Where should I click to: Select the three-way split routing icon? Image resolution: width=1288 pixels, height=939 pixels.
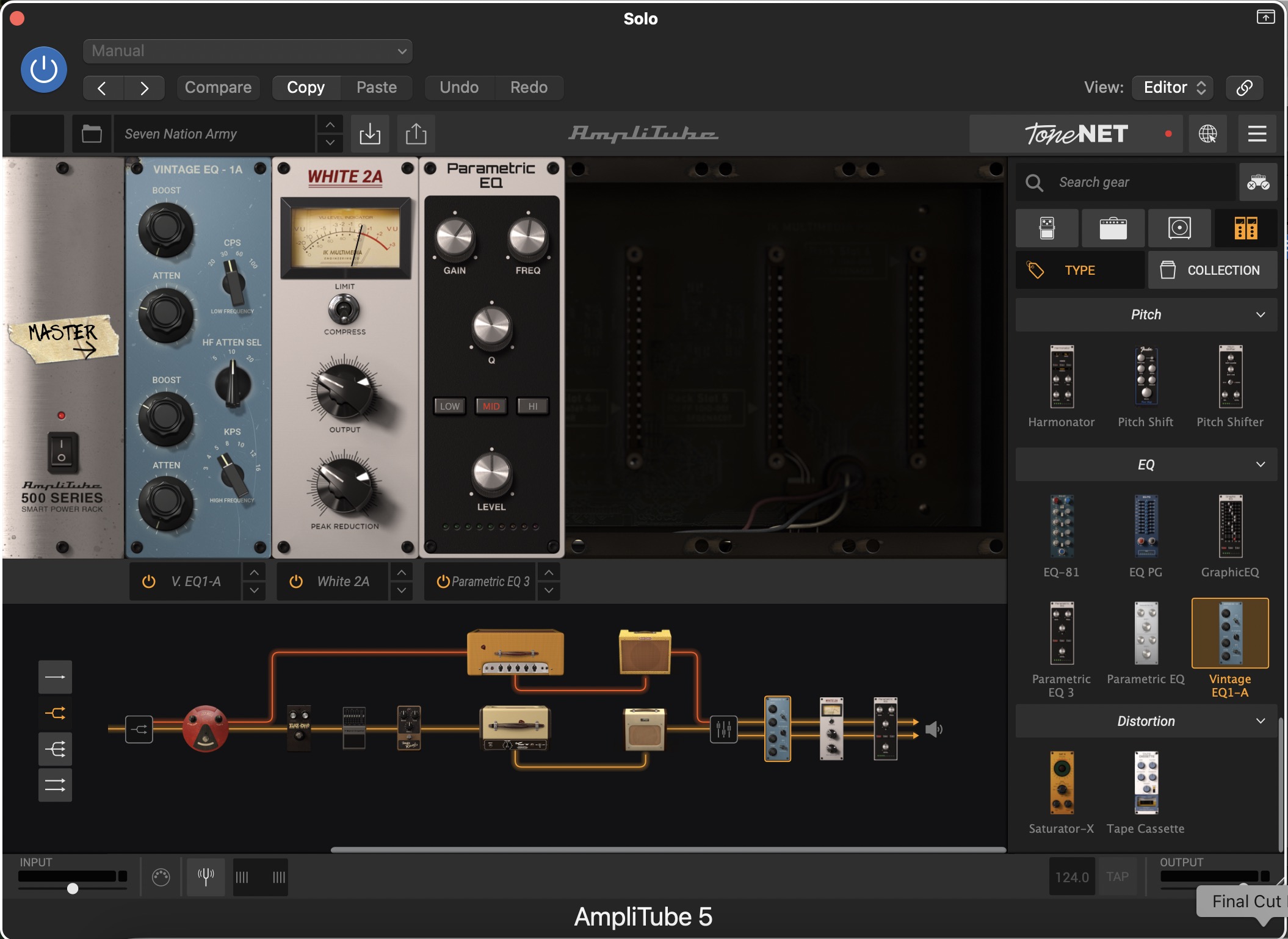[x=55, y=749]
